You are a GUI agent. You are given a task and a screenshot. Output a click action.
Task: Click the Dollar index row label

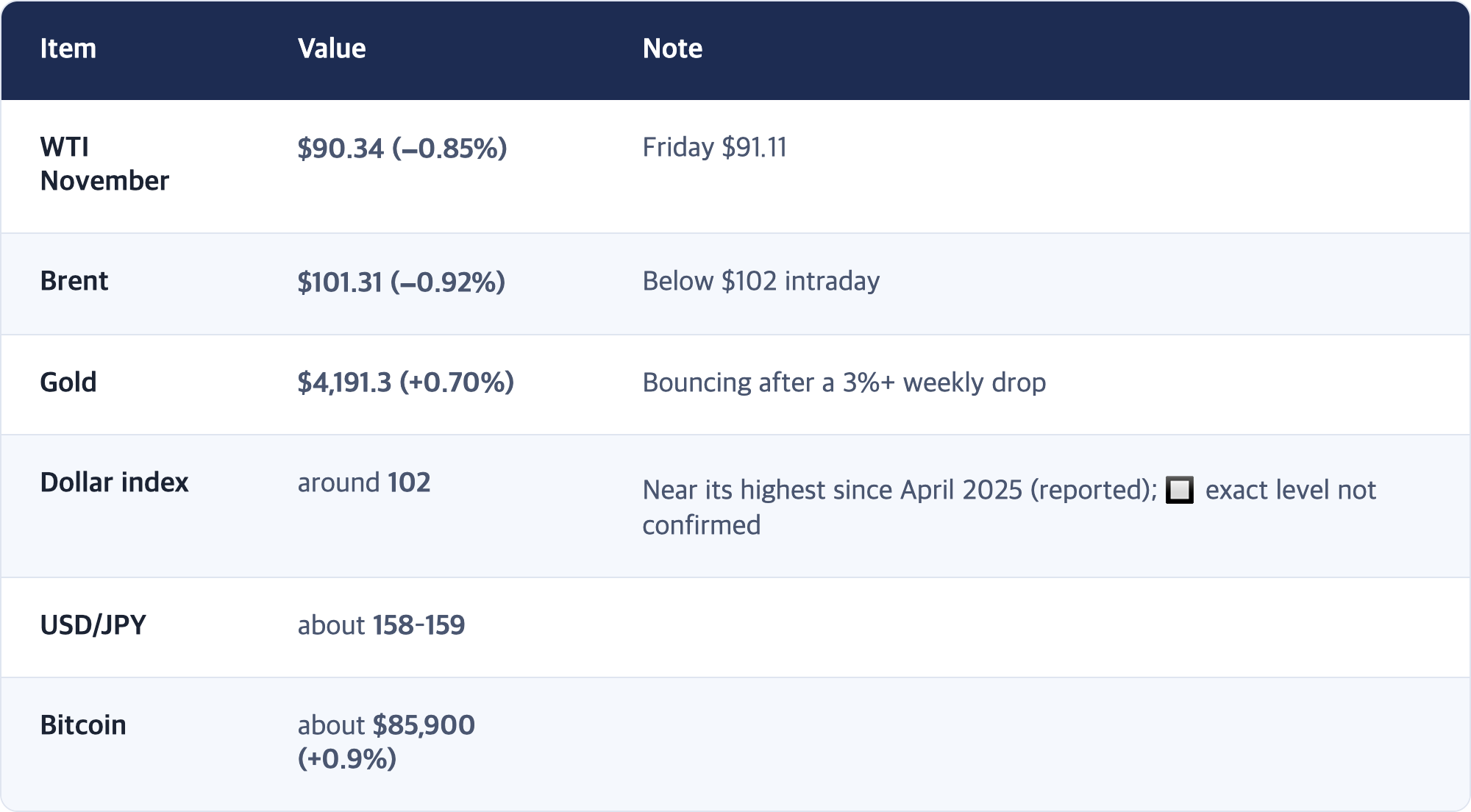(114, 482)
